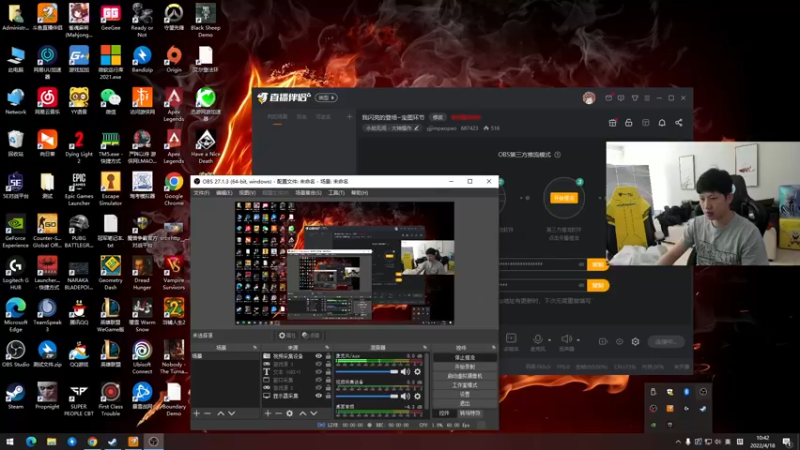The image size is (800, 450).
Task: Move selected source down in OBS sources list
Action: pyautogui.click(x=314, y=413)
